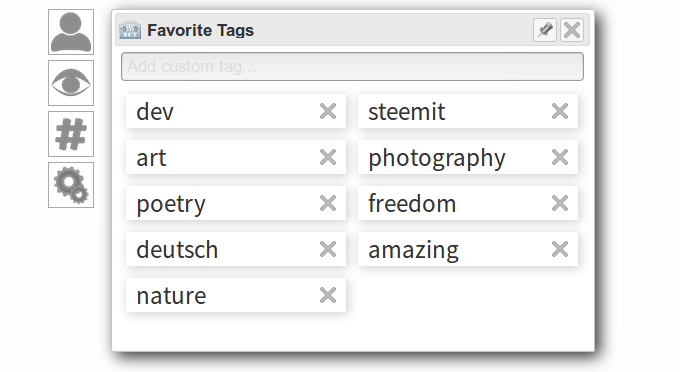
Task: Delete the deutsch tag
Action: click(328, 249)
